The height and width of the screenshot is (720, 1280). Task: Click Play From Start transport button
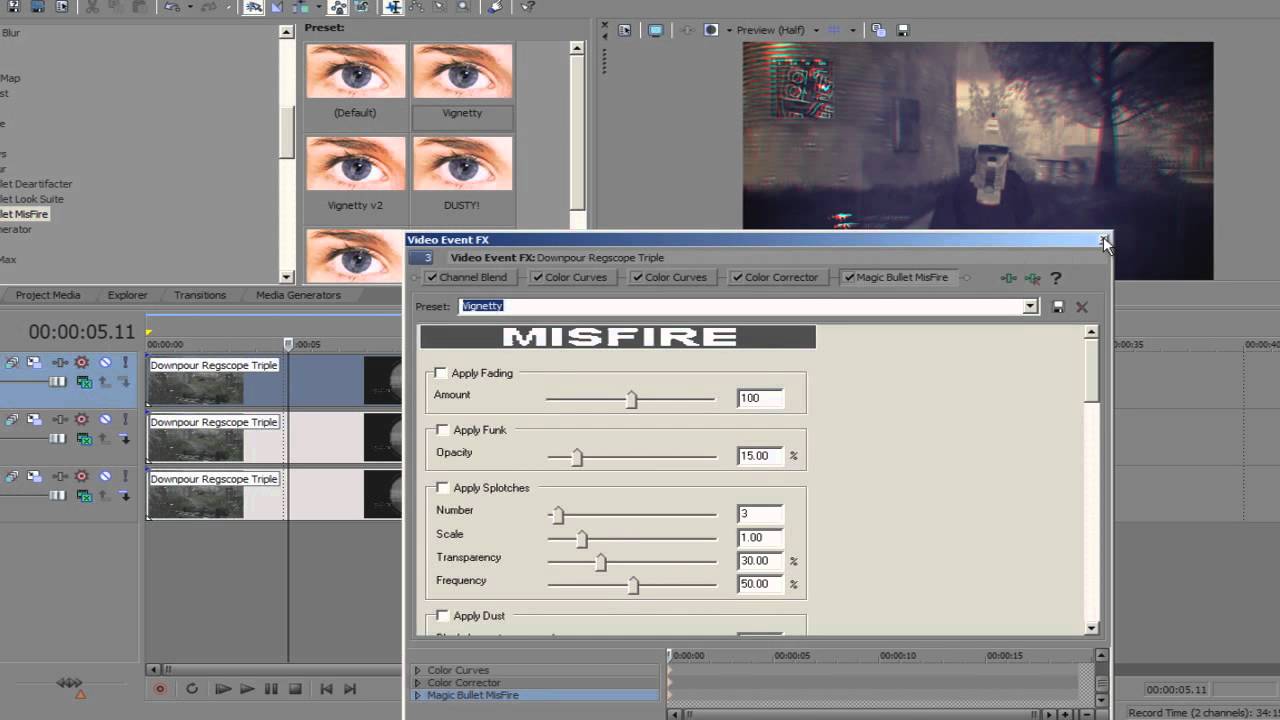tap(222, 689)
